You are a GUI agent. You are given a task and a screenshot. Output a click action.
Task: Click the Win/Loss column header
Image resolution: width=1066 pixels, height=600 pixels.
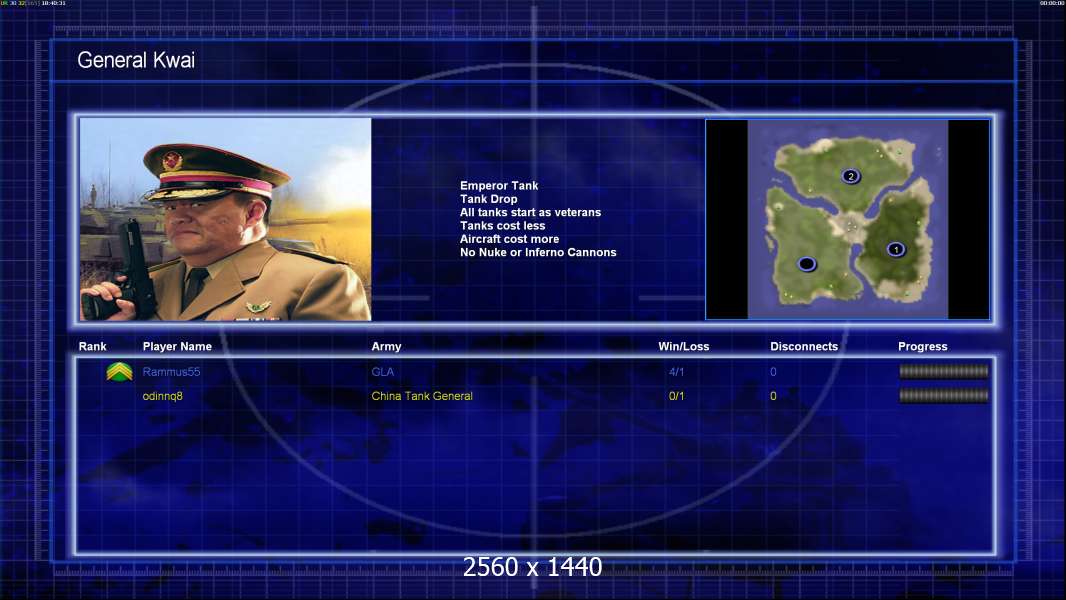[x=683, y=347]
